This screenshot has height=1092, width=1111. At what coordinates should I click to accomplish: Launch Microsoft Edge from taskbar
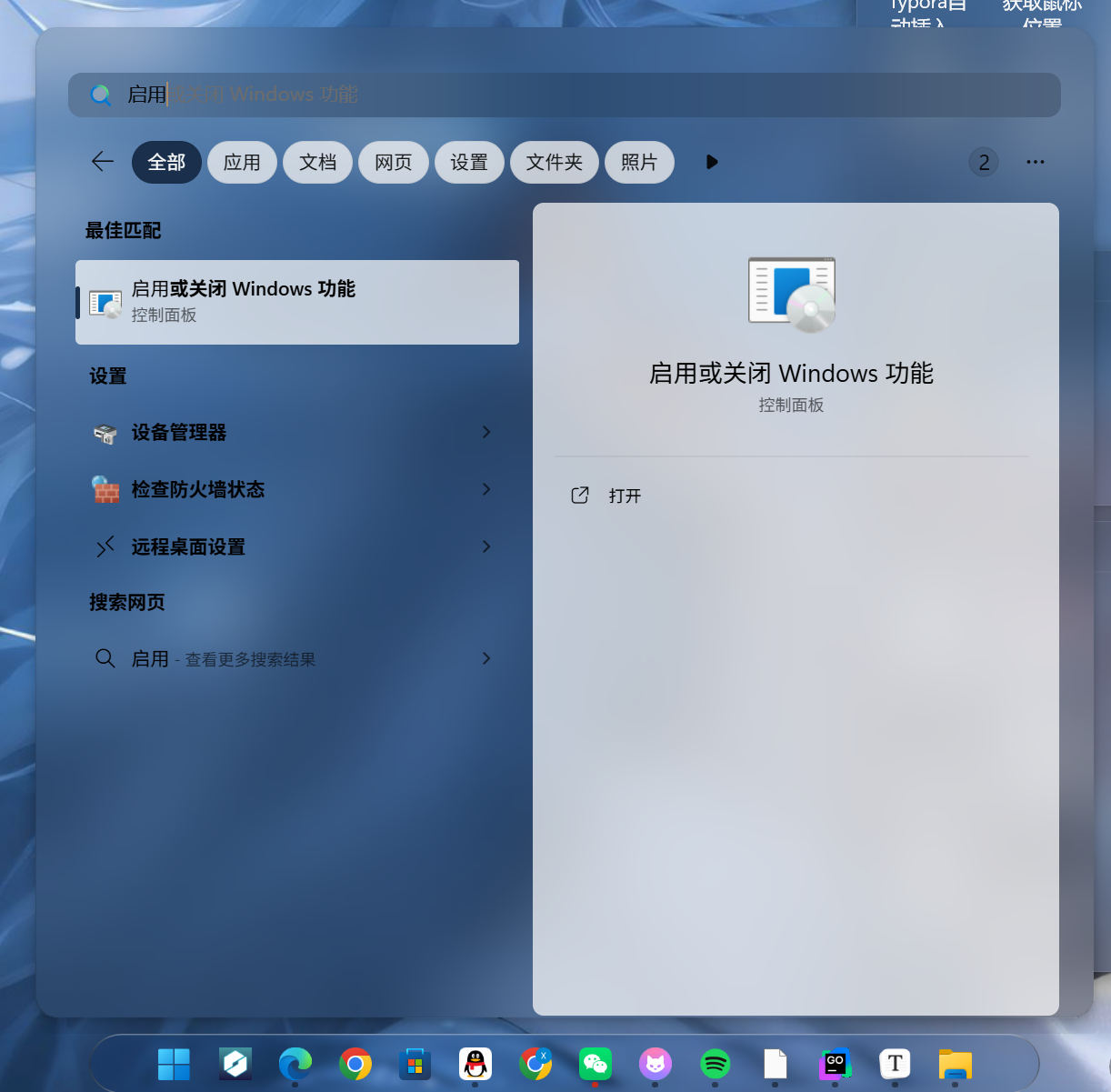[295, 1063]
